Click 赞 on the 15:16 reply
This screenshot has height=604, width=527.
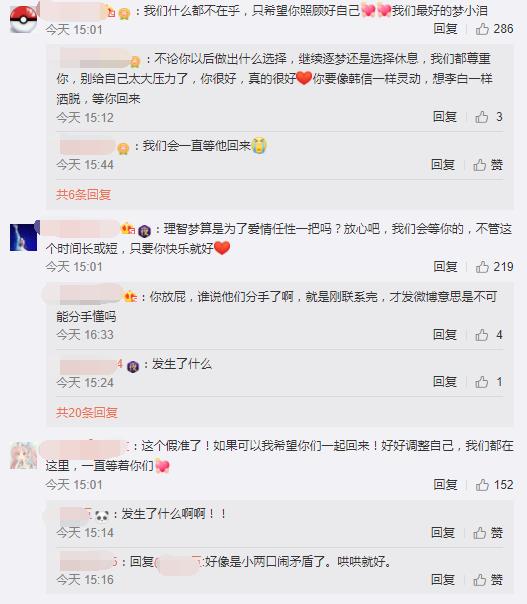pyautogui.click(x=488, y=580)
